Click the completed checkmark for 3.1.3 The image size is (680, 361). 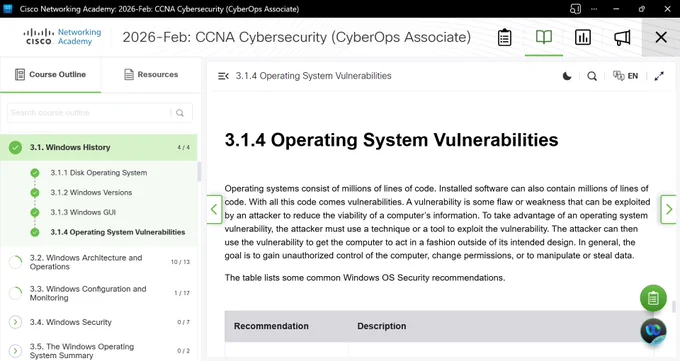35,213
